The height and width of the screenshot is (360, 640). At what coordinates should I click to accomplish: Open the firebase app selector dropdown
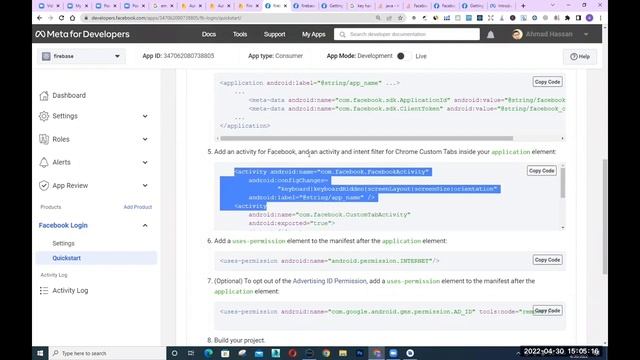pyautogui.click(x=81, y=56)
